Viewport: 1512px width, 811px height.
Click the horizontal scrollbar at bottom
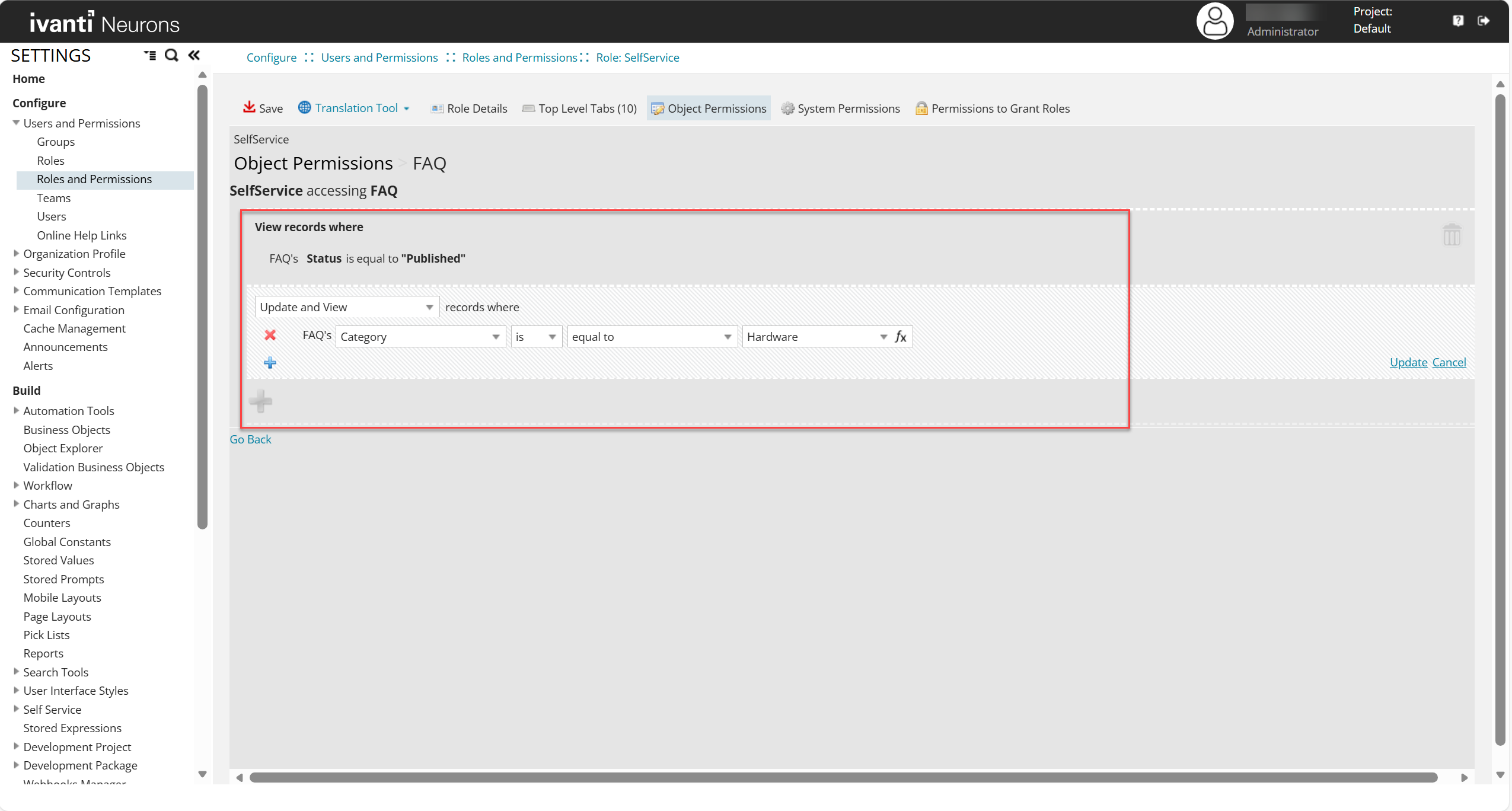(x=842, y=777)
